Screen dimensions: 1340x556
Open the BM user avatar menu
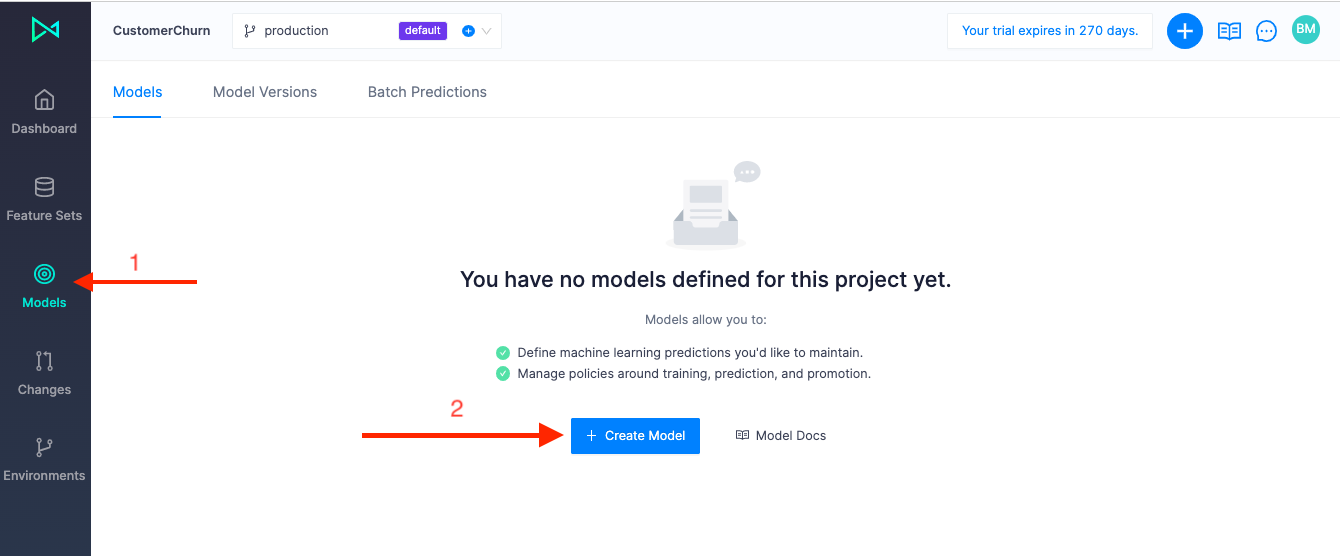(1306, 30)
